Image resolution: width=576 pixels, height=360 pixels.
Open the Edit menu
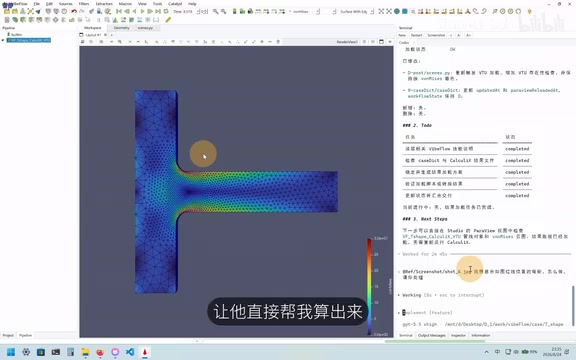coord(49,4)
